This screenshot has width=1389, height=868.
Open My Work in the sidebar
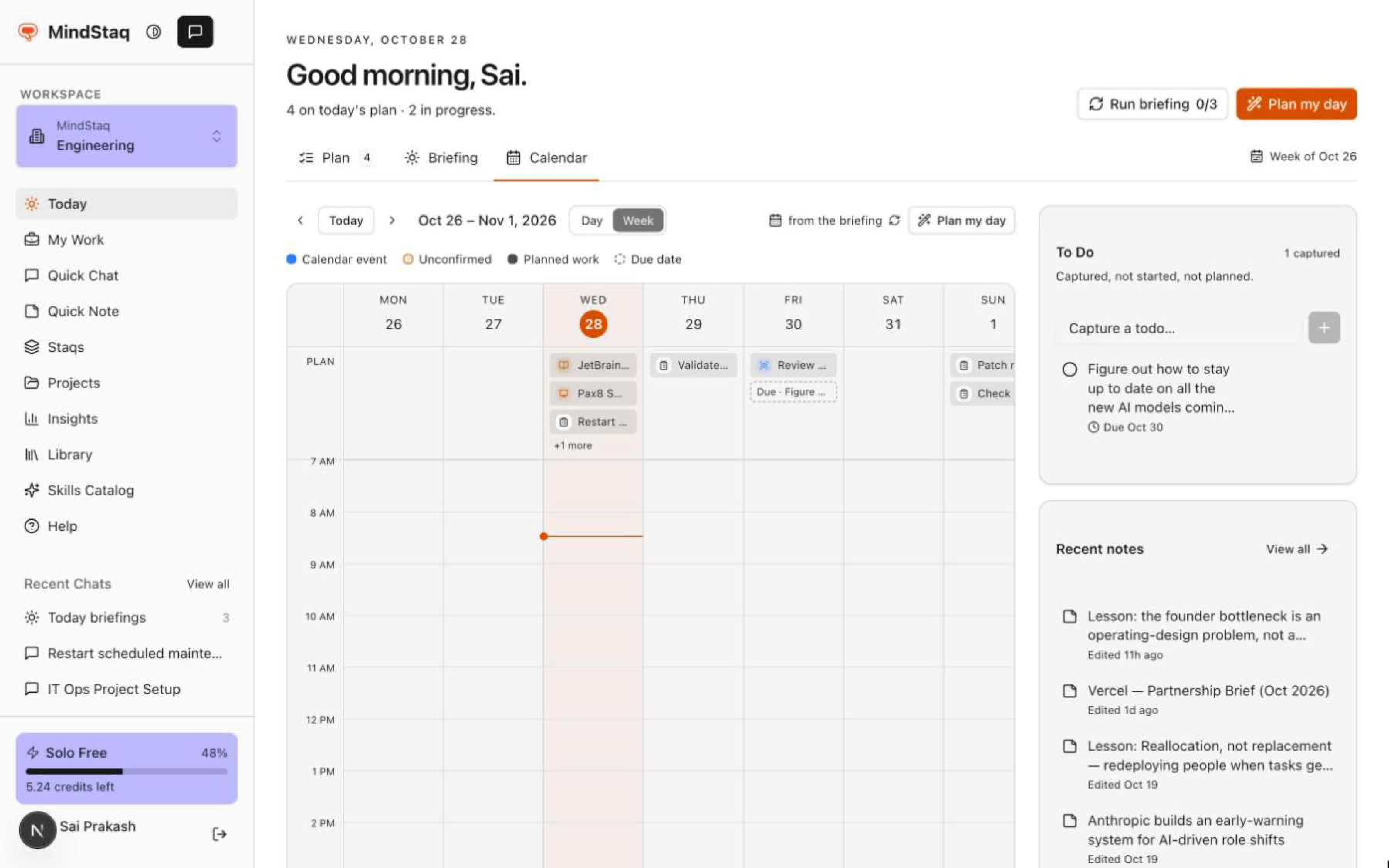point(127,239)
